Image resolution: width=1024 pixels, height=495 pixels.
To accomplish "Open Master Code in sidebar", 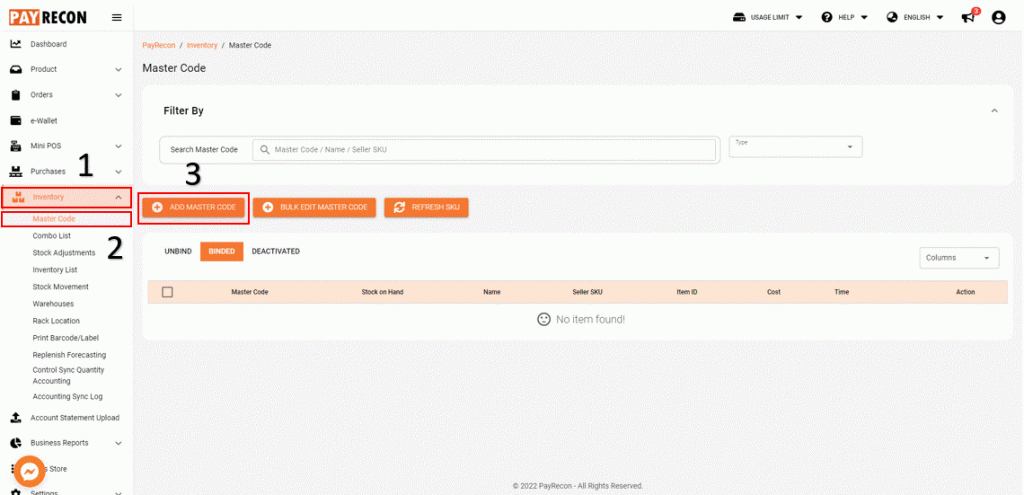I will click(54, 219).
